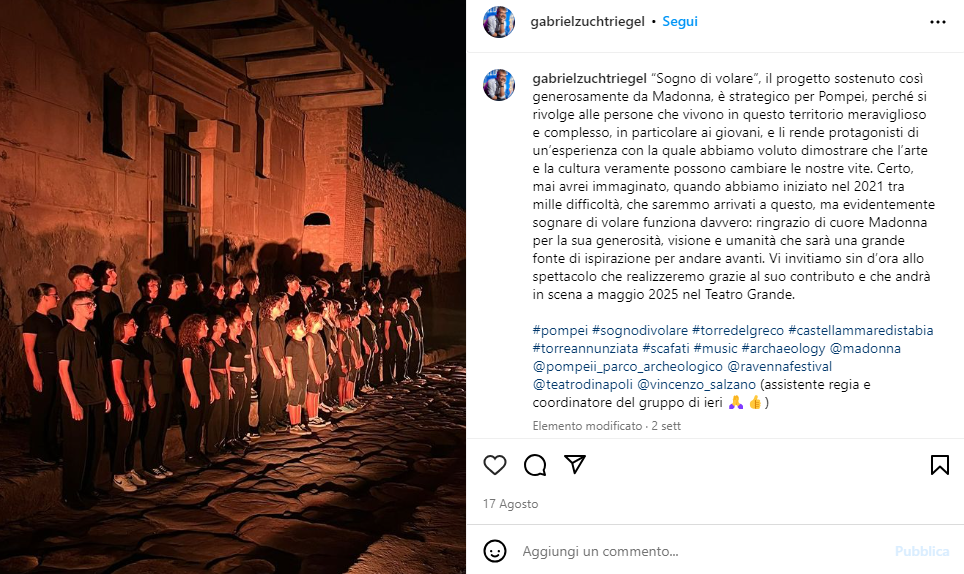Share the post with paper plane icon

point(575,465)
